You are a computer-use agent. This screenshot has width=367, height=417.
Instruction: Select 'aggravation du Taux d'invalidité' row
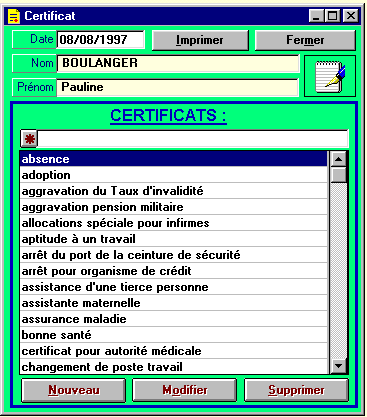(174, 191)
